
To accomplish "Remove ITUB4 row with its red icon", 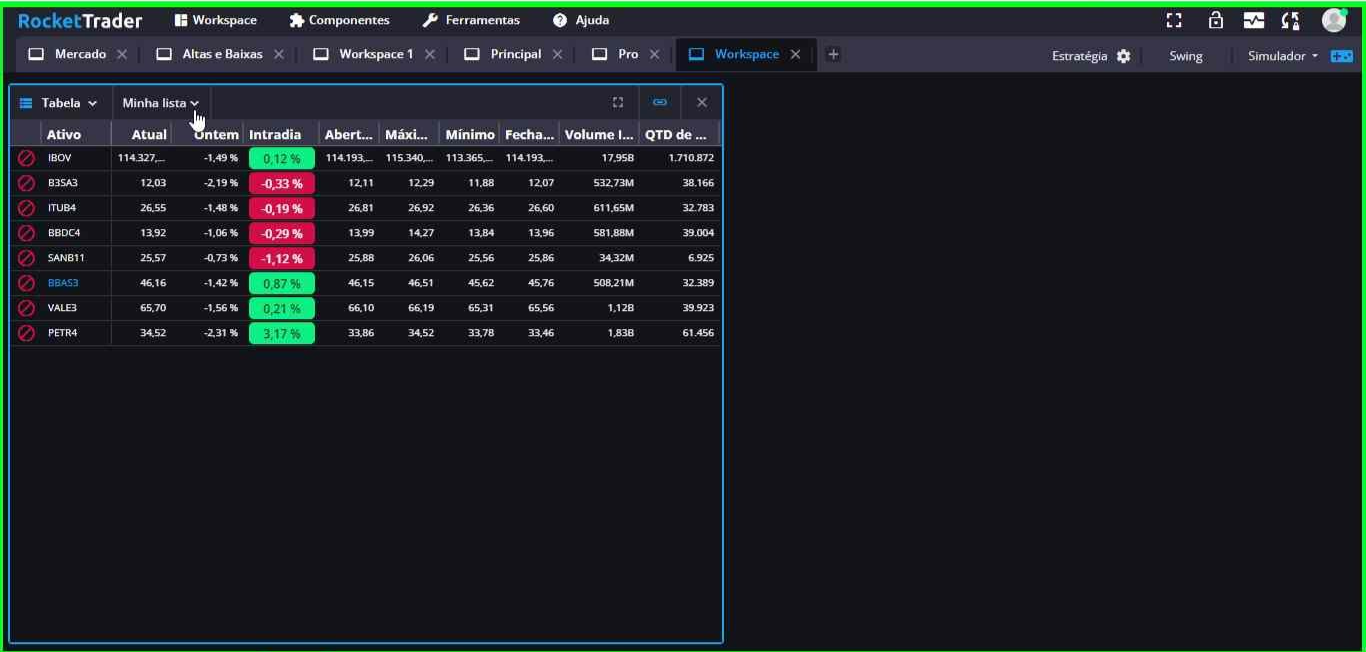I will tap(27, 208).
